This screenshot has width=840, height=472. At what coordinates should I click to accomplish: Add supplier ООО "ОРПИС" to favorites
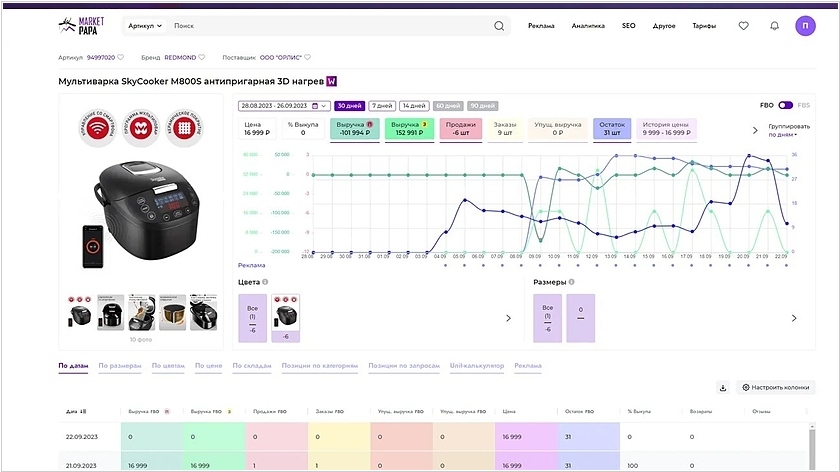click(308, 57)
